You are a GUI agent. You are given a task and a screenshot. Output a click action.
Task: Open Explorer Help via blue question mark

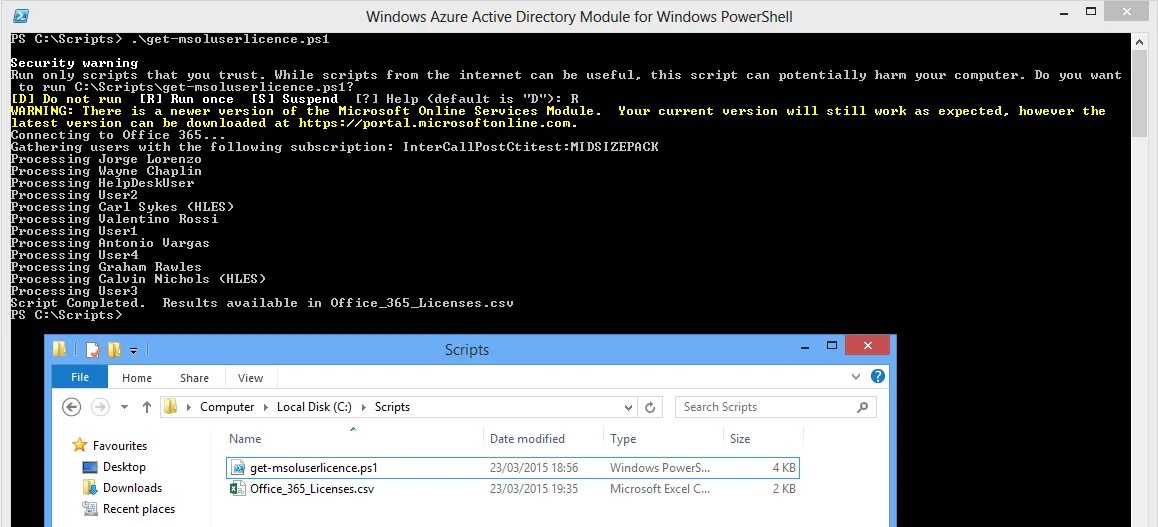click(x=877, y=376)
